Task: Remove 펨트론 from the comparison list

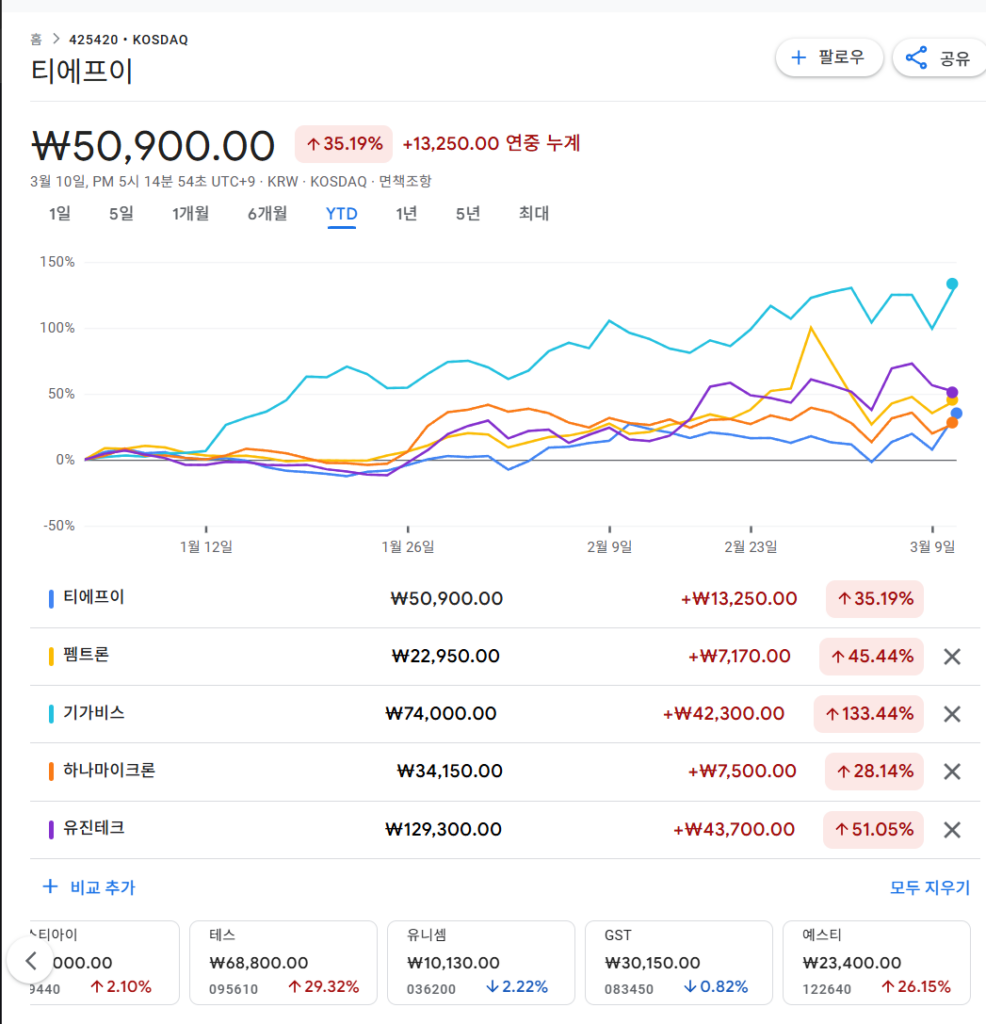Action: click(952, 657)
